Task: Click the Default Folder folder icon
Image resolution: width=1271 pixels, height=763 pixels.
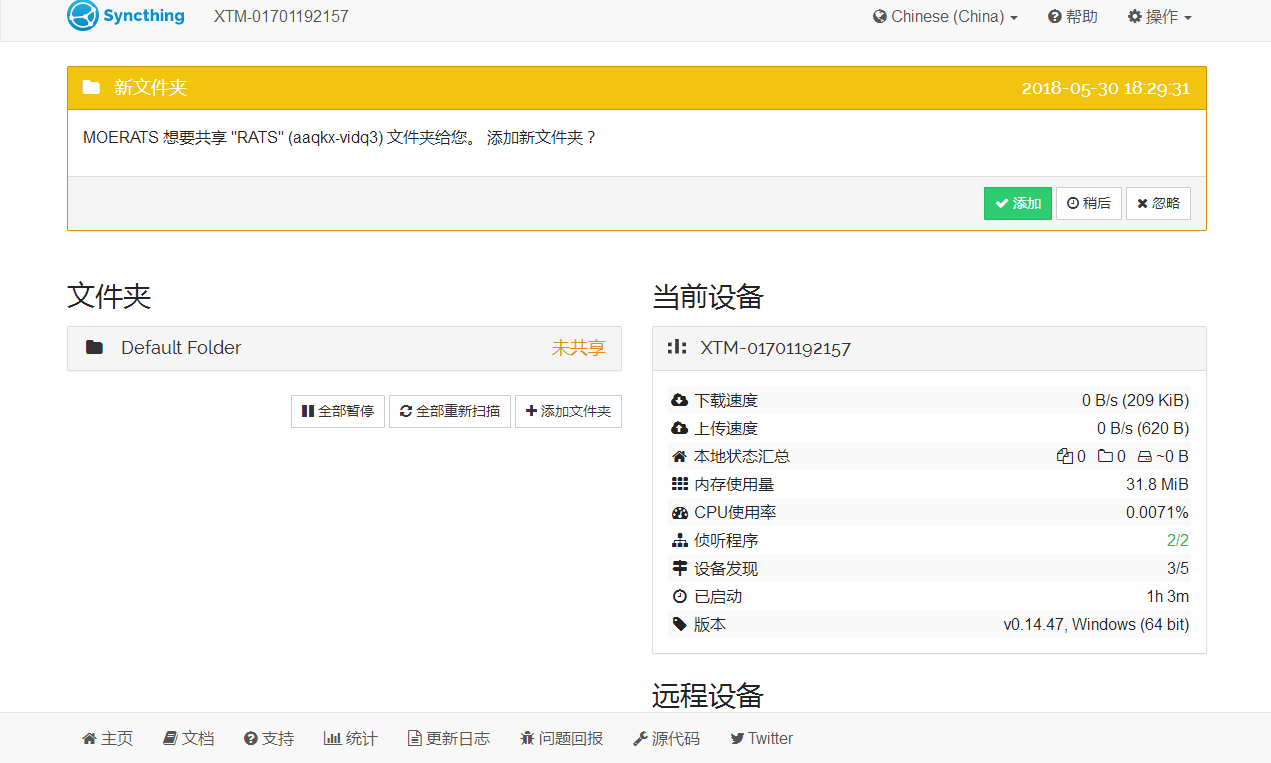Action: click(95, 348)
